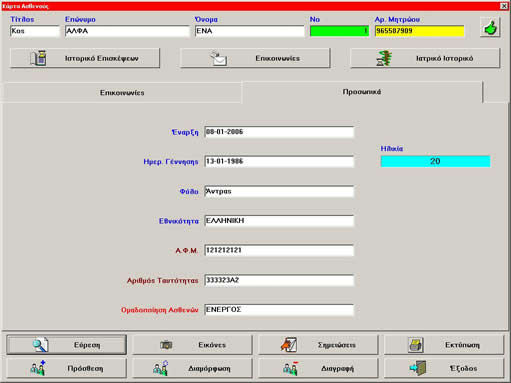Click the printer icon on Εκτύπωση
511x383 pixels.
[x=416, y=345]
